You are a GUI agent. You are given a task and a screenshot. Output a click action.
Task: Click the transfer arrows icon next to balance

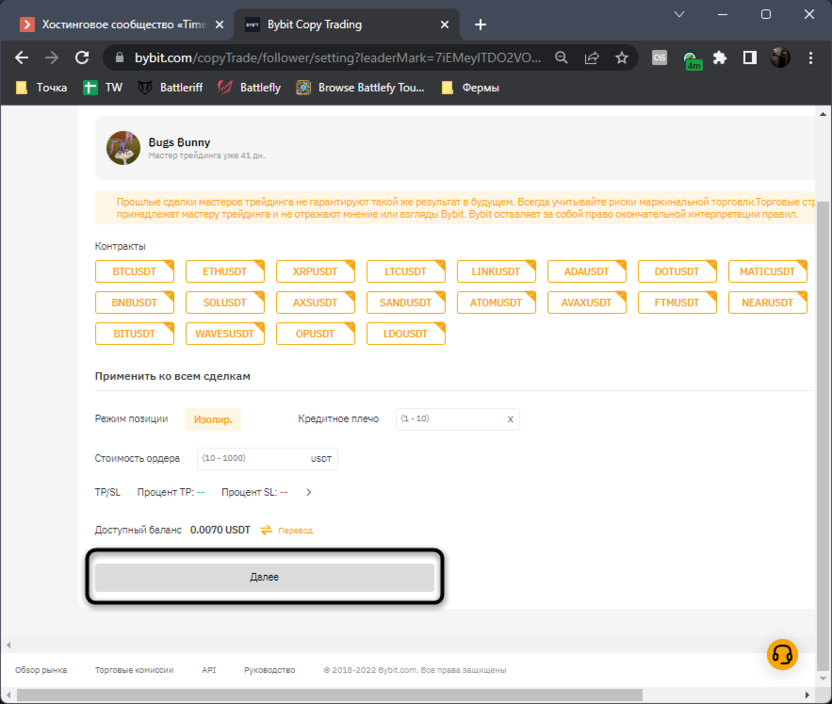tap(267, 530)
